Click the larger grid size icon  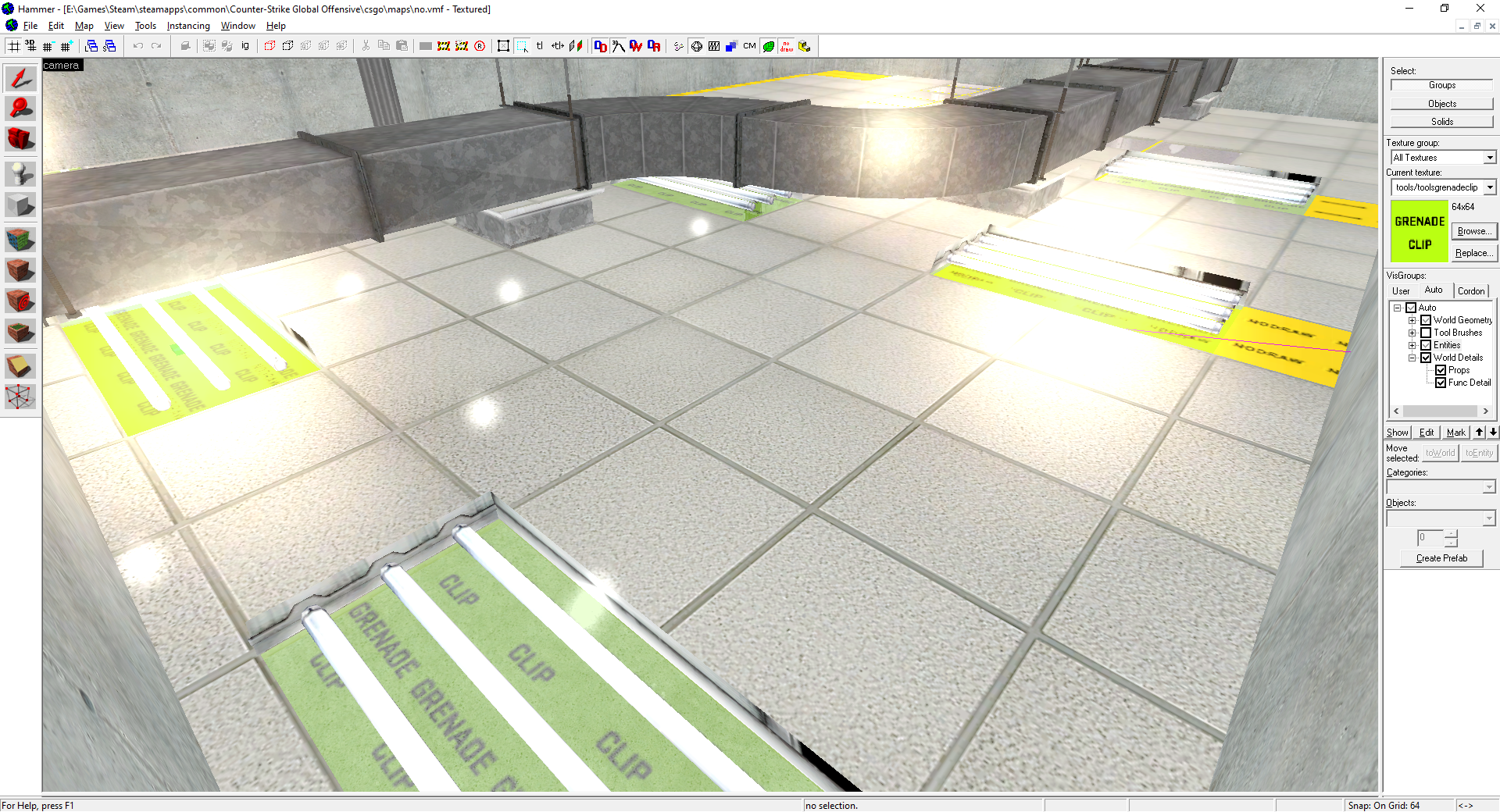(66, 46)
